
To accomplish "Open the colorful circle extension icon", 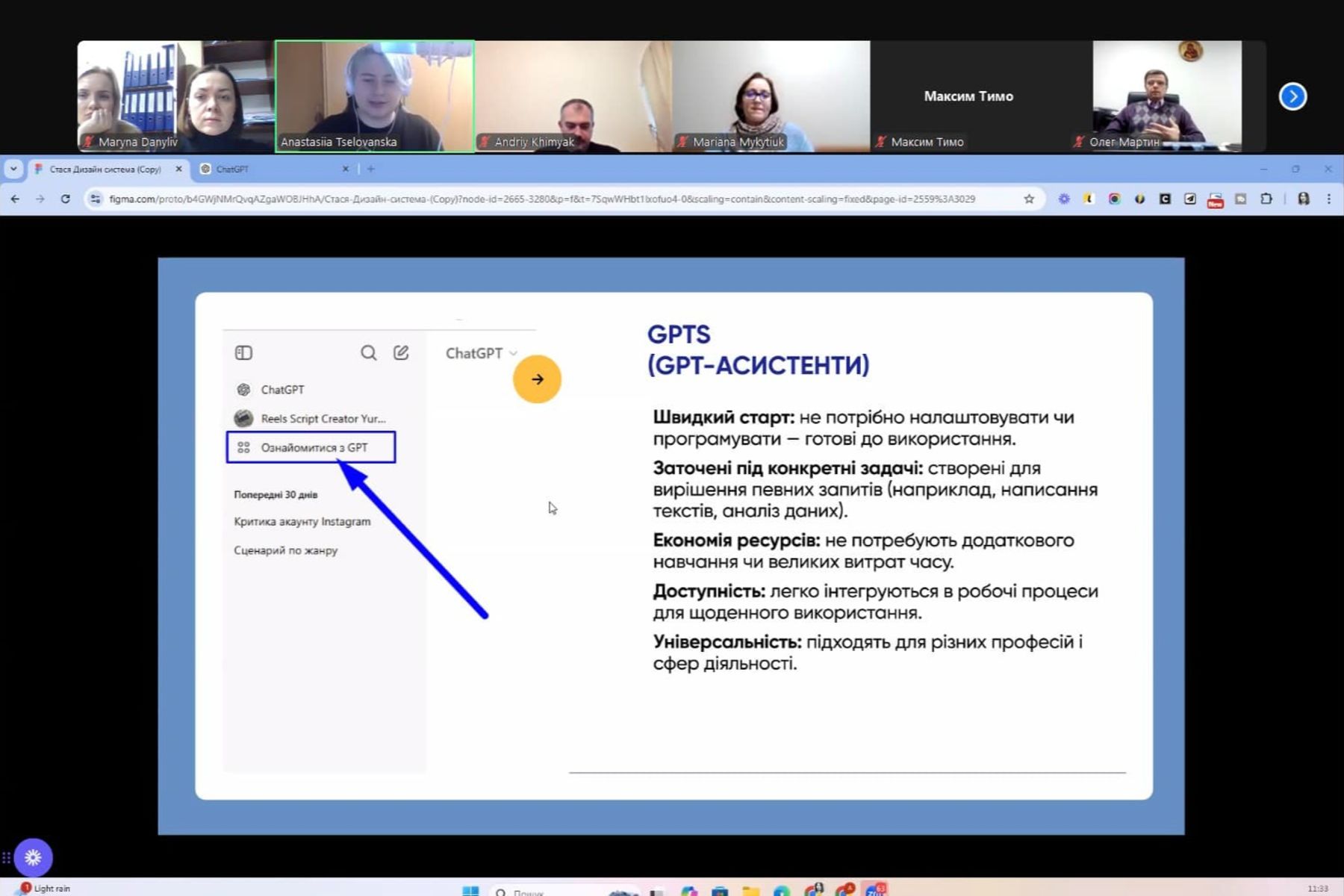I will coord(1115,199).
